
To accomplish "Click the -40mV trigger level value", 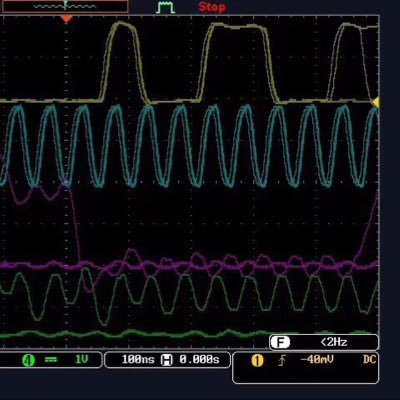I will [317, 360].
